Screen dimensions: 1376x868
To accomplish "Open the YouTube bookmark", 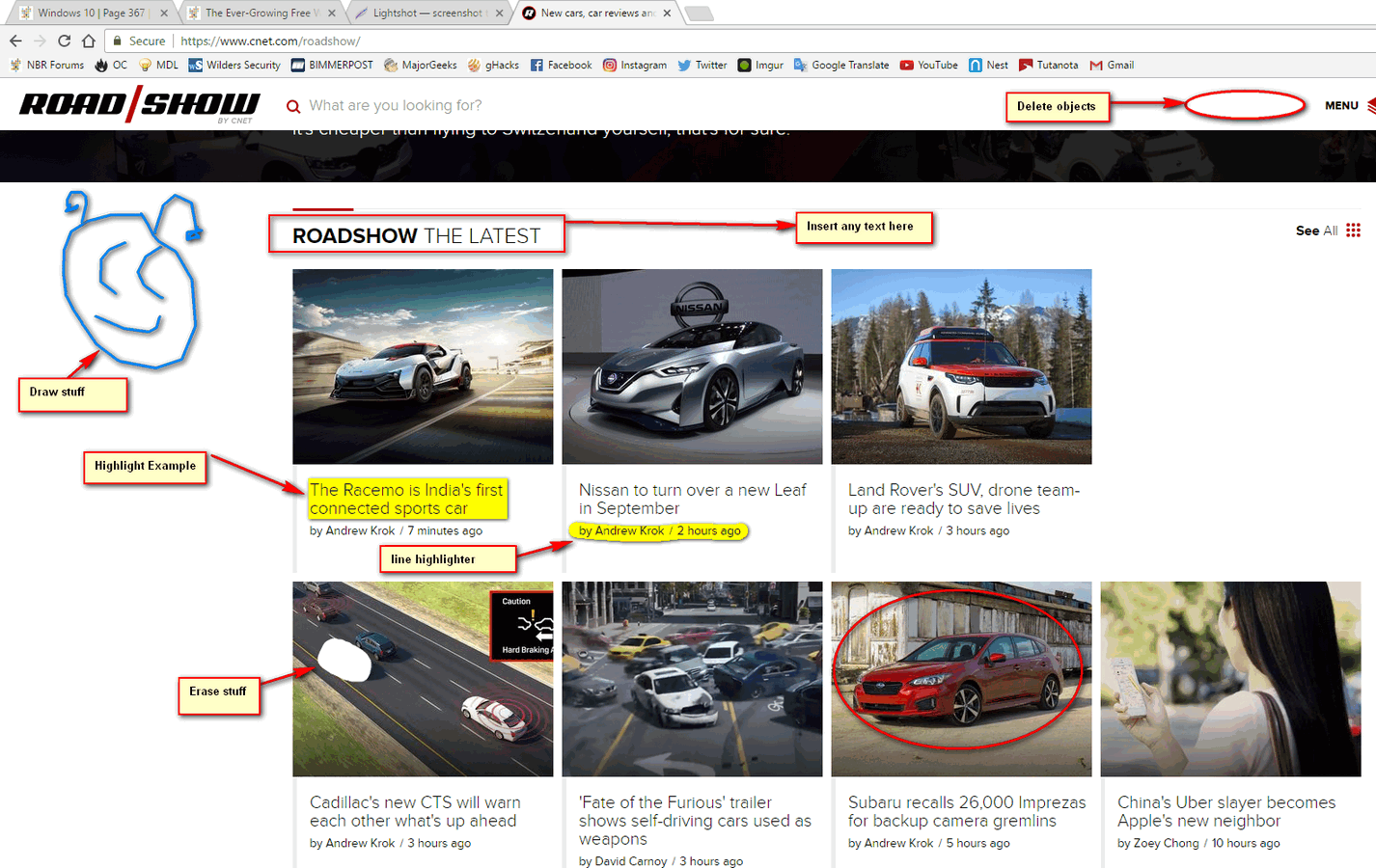I will (929, 66).
